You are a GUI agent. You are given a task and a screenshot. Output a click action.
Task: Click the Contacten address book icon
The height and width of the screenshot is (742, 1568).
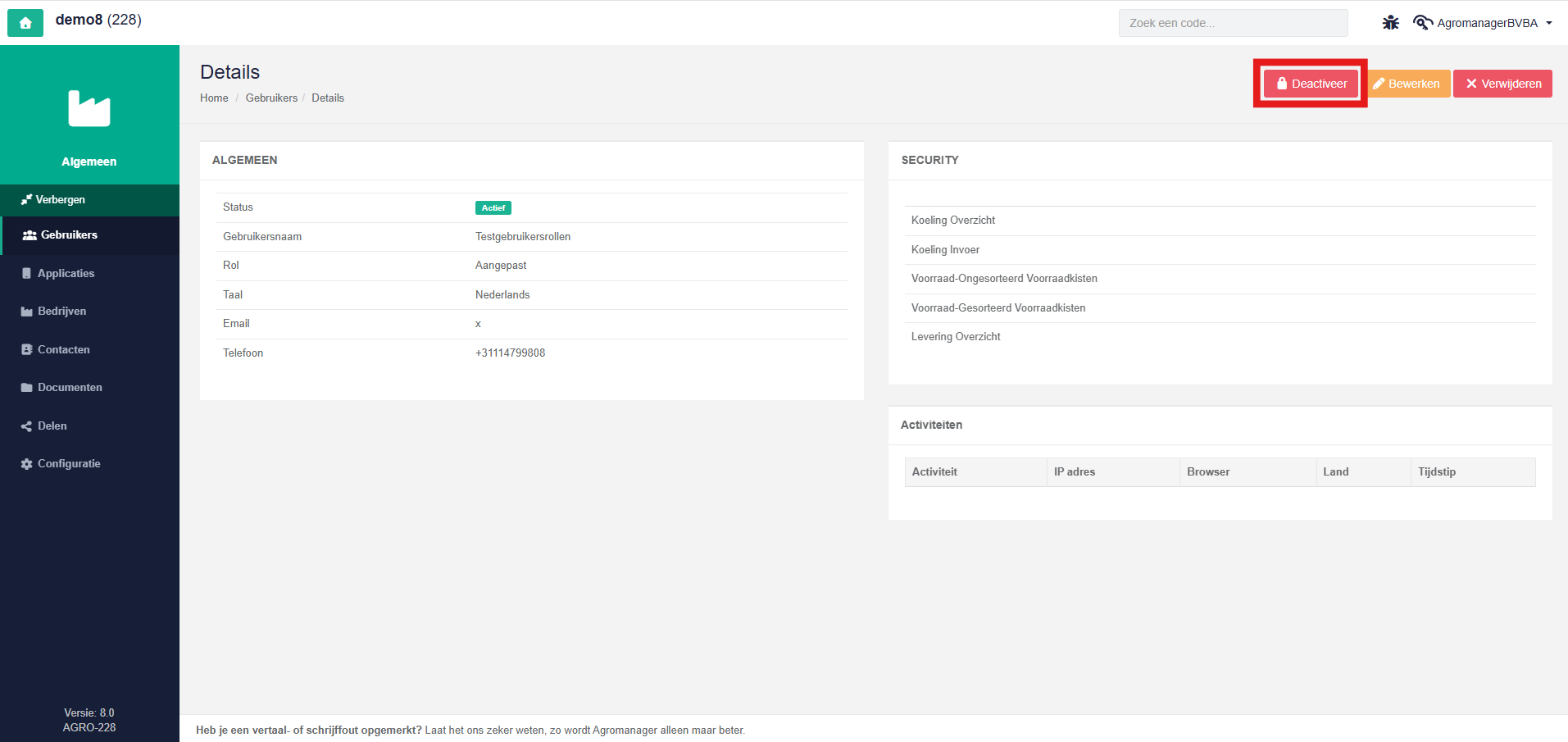[x=27, y=349]
